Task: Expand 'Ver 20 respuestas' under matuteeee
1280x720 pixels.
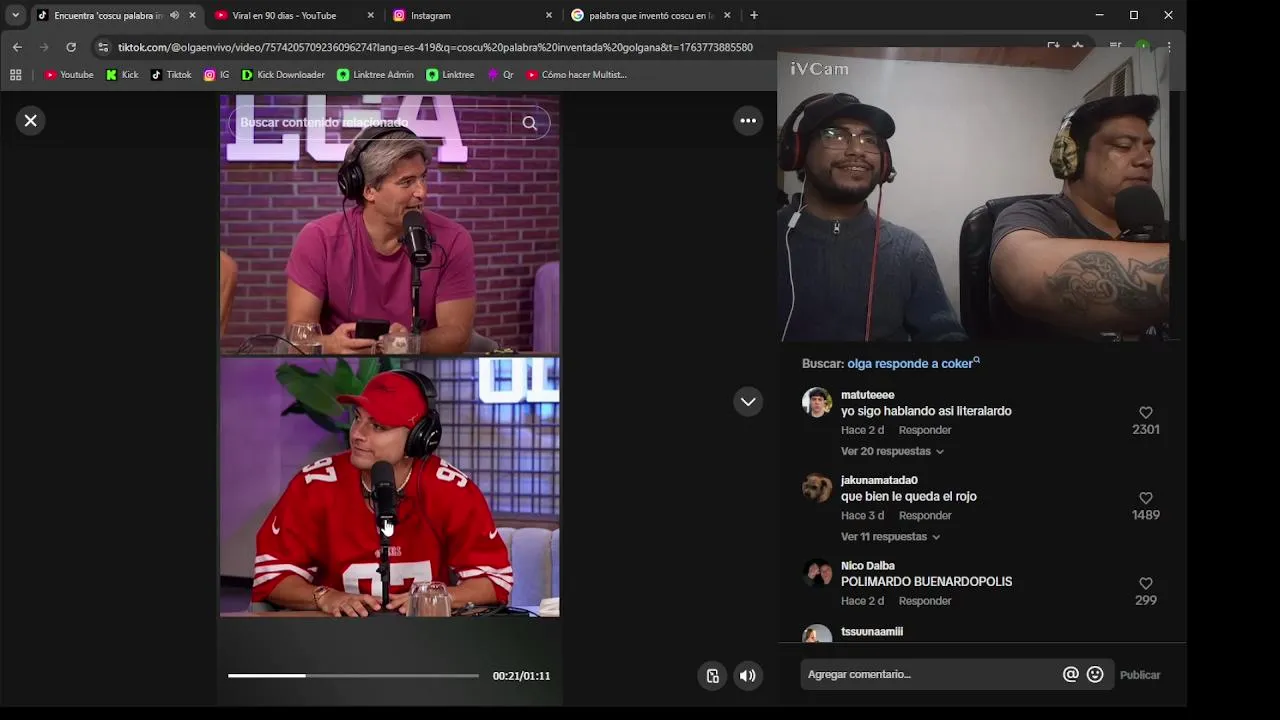Action: pos(892,451)
